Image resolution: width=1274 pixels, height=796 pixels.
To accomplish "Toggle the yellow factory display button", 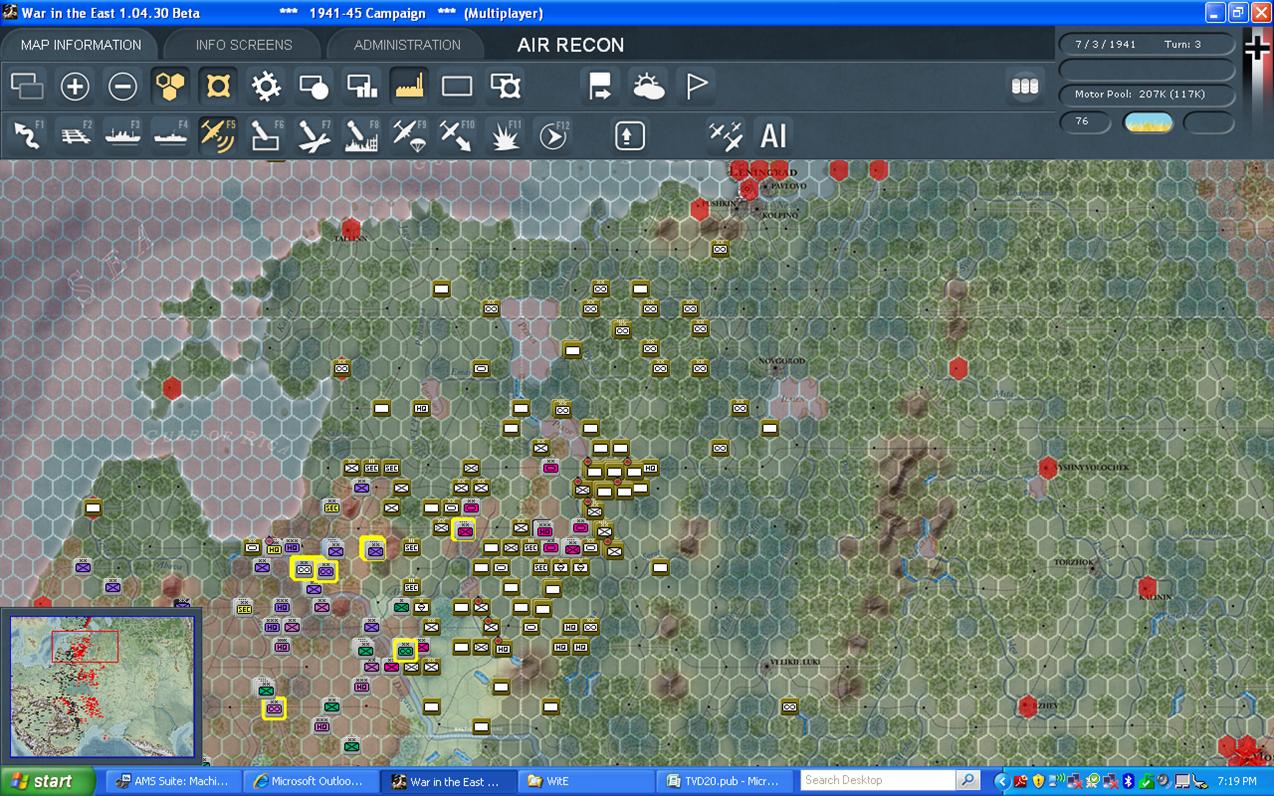I will pos(409,87).
